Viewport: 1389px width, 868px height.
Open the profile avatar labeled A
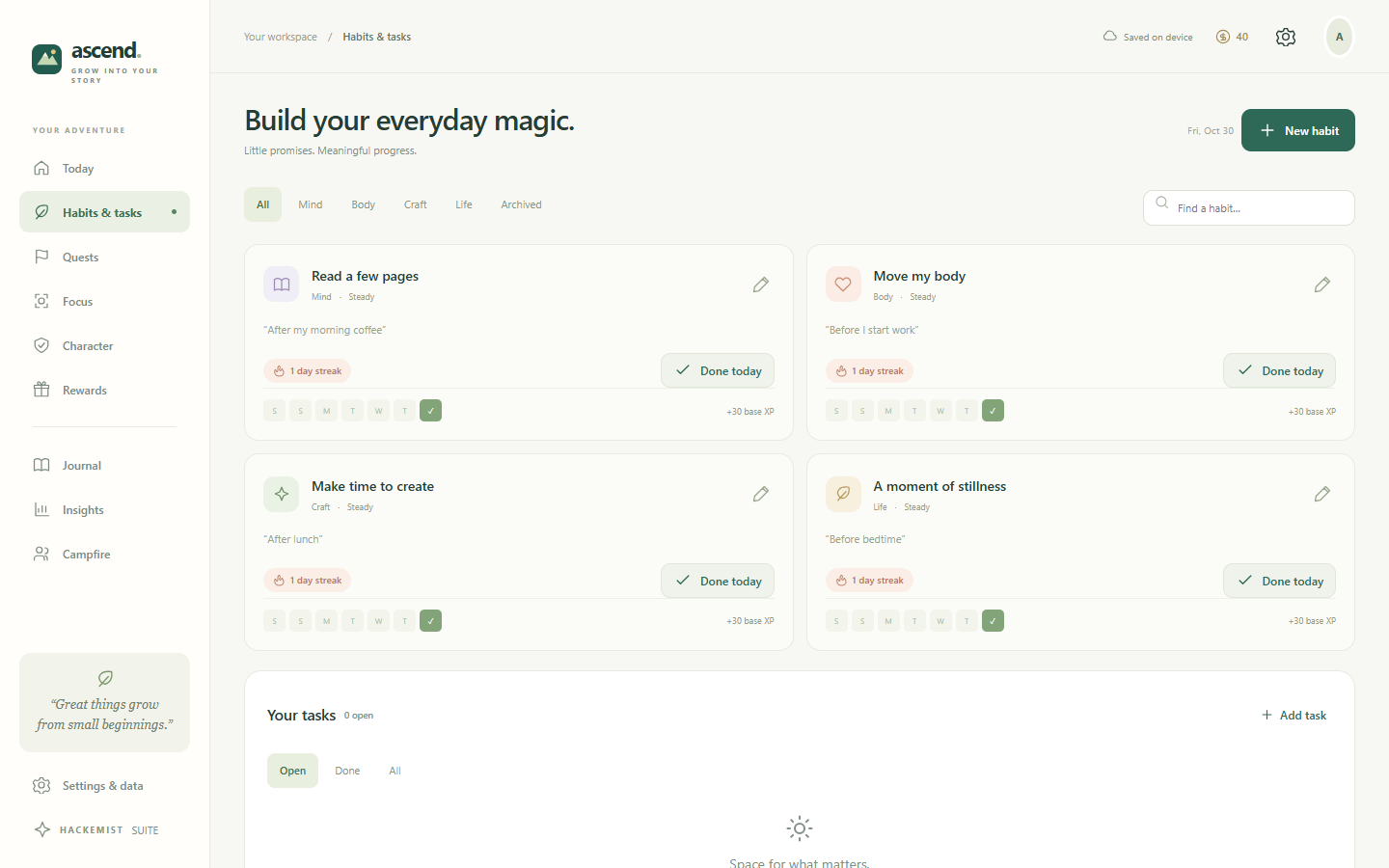(1339, 37)
